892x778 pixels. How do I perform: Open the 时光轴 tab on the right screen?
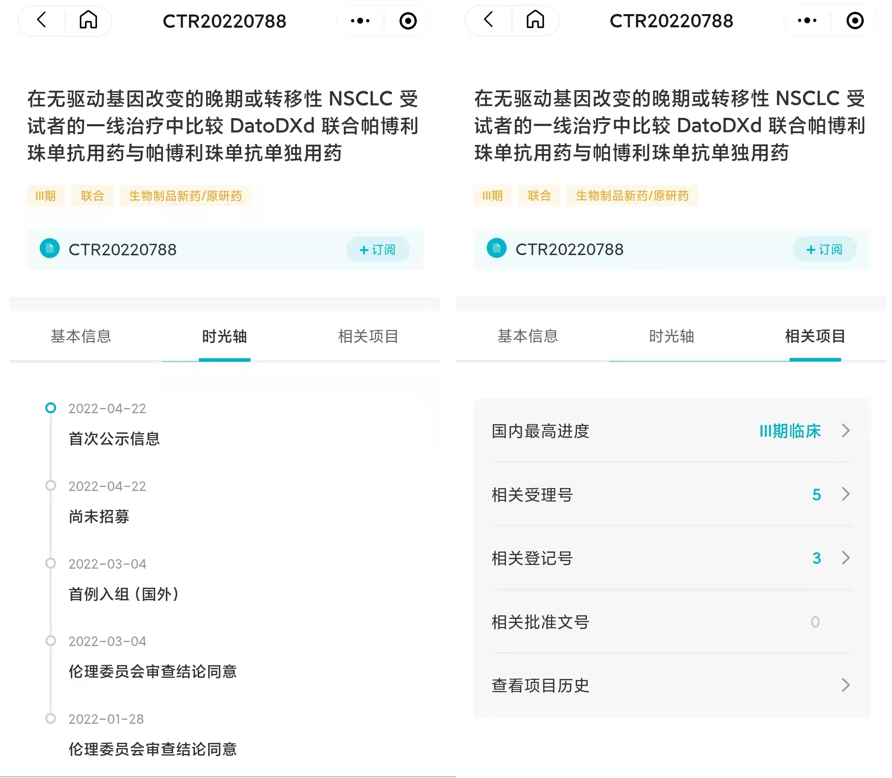[670, 337]
